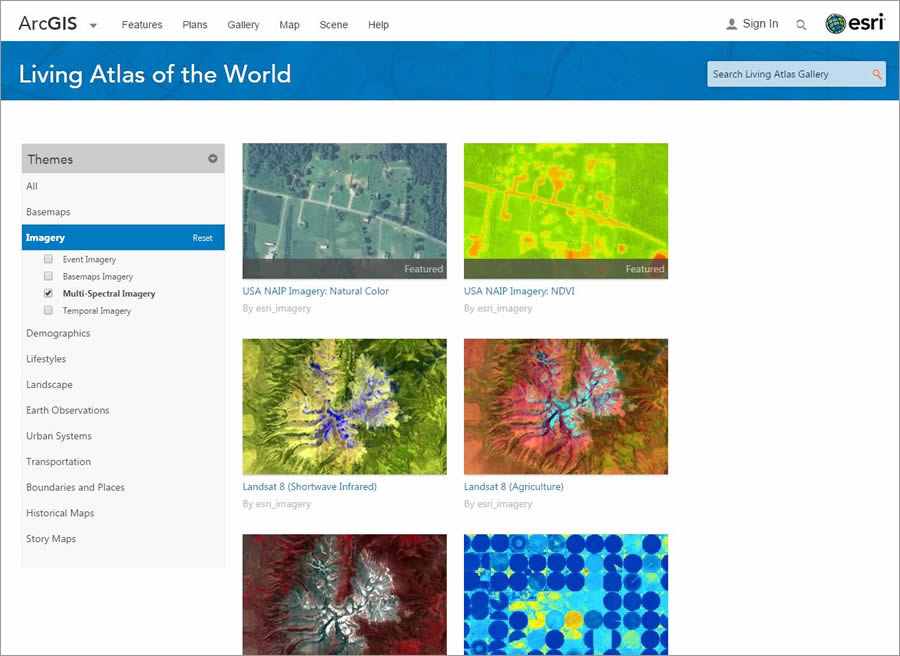
Task: Open the blue crop circles thumbnail
Action: click(566, 595)
